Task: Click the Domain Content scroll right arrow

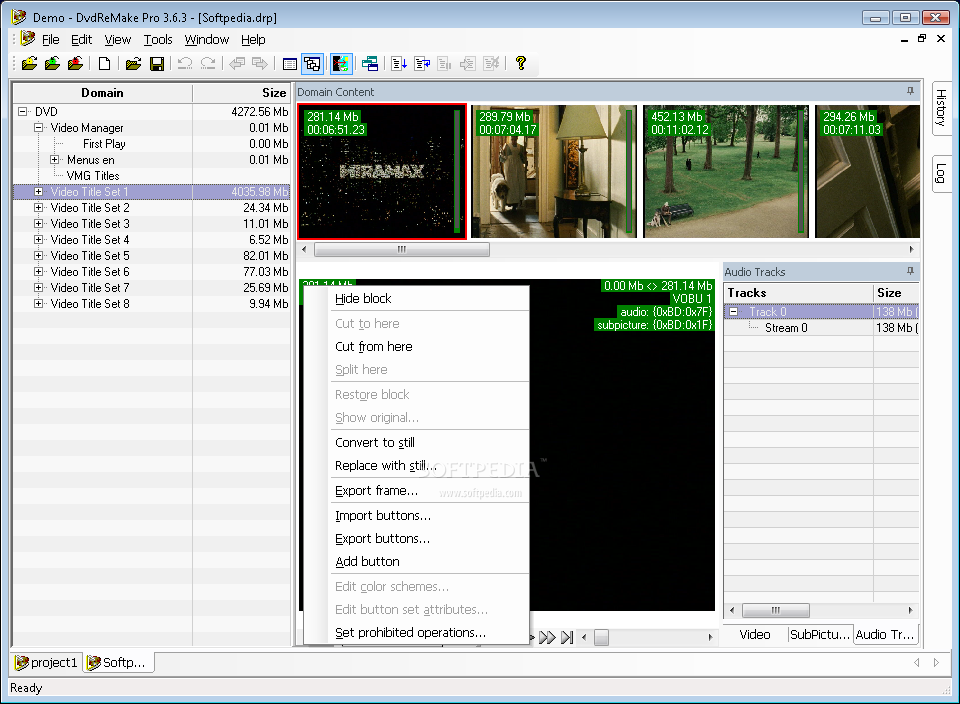Action: pyautogui.click(x=911, y=249)
